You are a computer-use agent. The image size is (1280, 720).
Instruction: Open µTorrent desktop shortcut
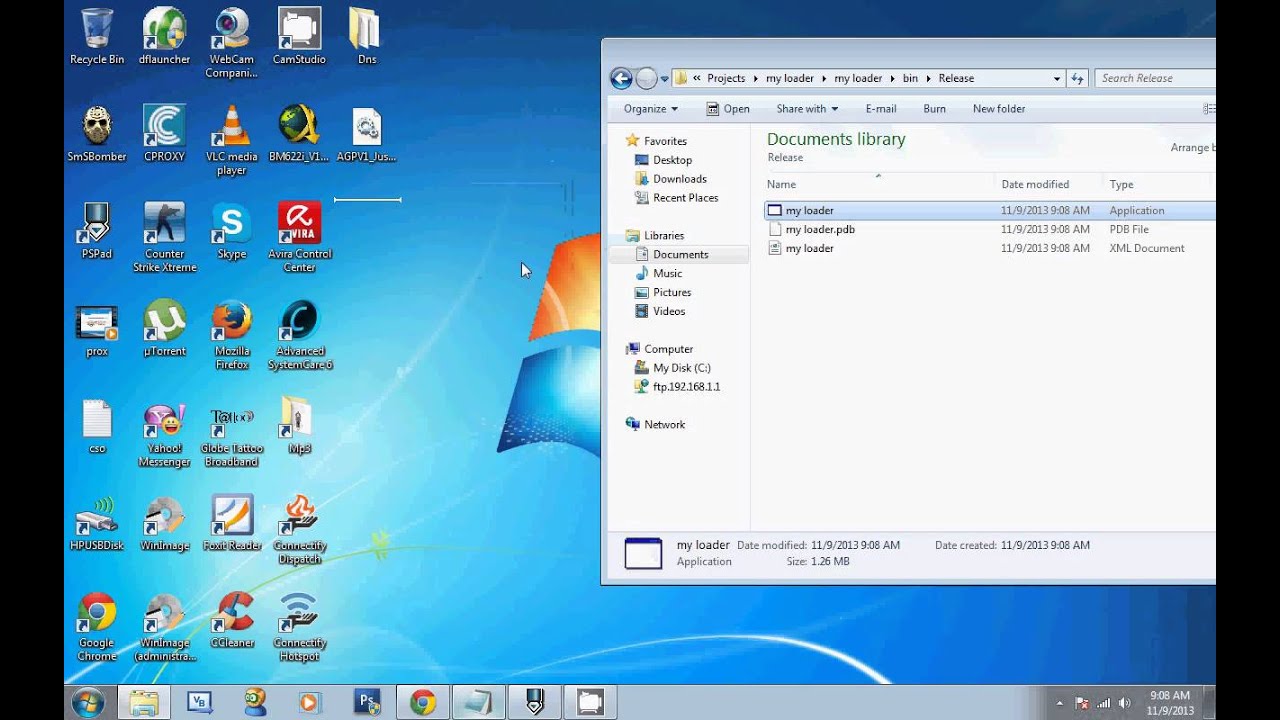165,328
